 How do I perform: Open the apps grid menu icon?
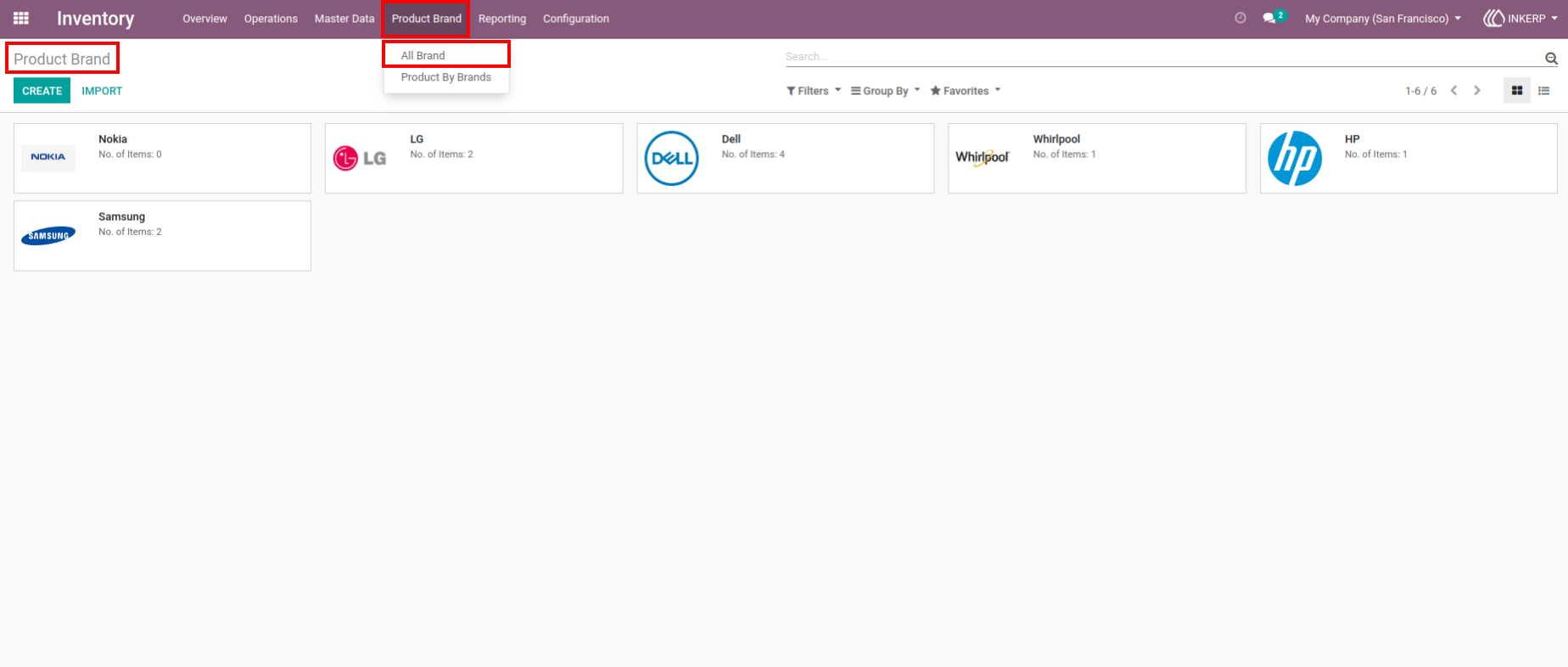[21, 18]
